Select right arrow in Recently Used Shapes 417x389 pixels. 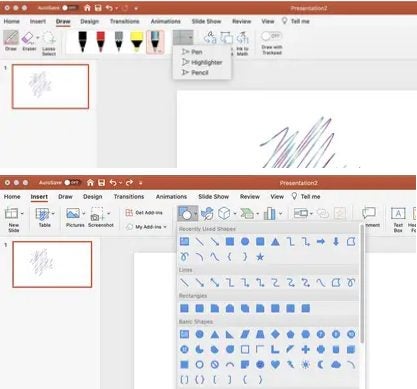[321, 242]
